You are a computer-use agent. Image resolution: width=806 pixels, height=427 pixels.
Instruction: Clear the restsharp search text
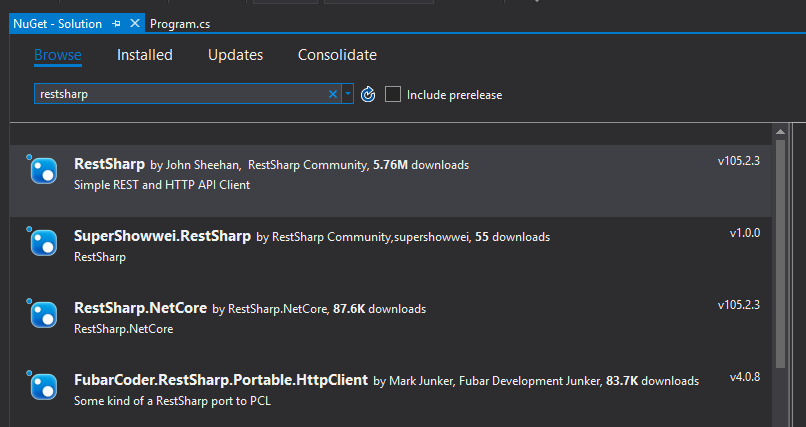(333, 94)
